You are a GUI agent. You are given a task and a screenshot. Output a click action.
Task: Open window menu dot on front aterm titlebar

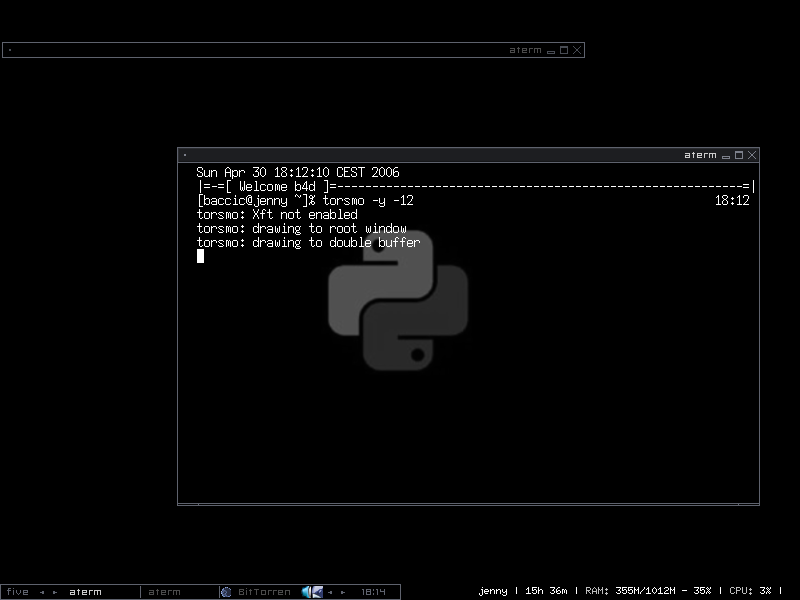pos(185,155)
